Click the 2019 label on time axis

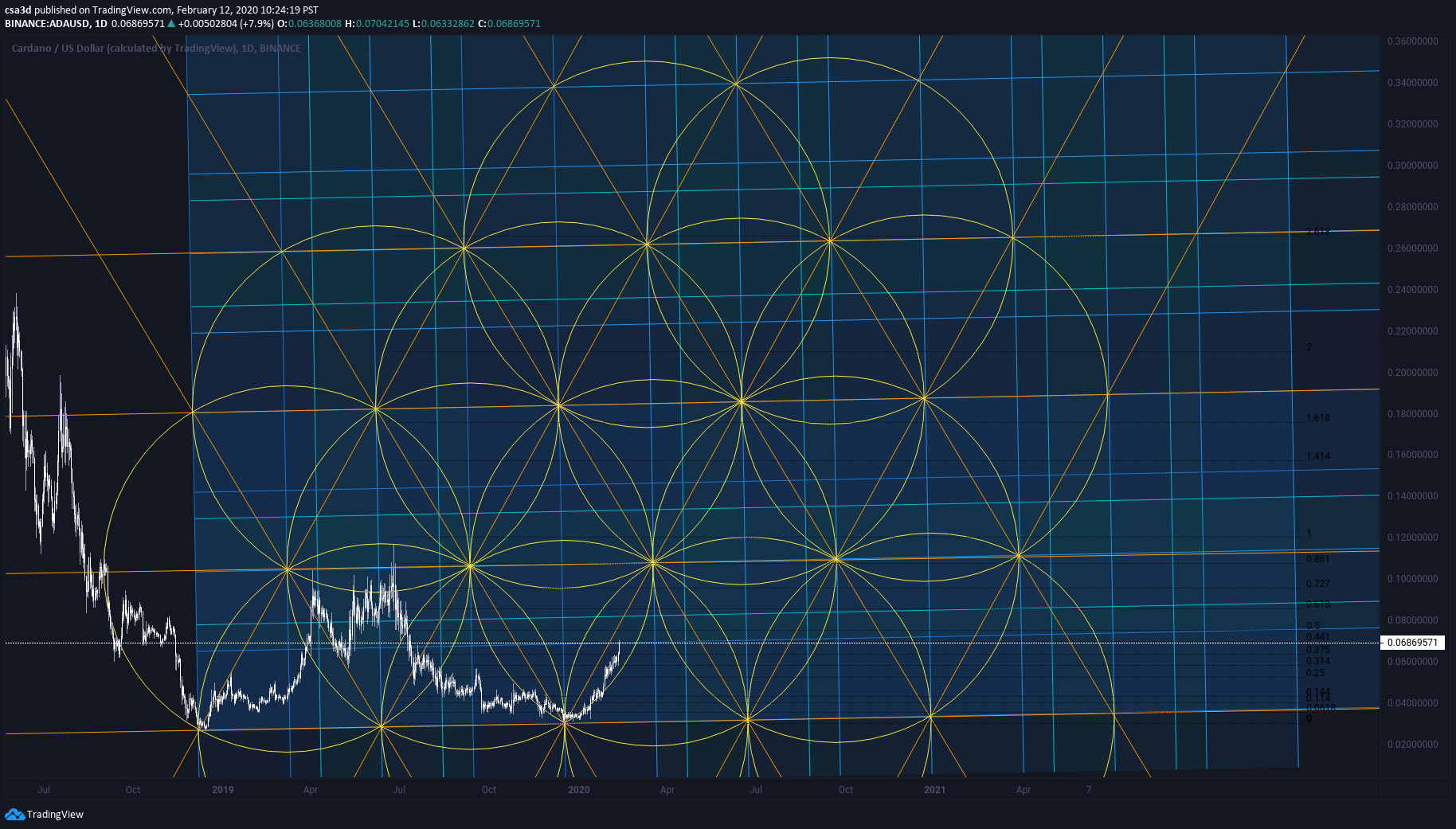pos(223,789)
